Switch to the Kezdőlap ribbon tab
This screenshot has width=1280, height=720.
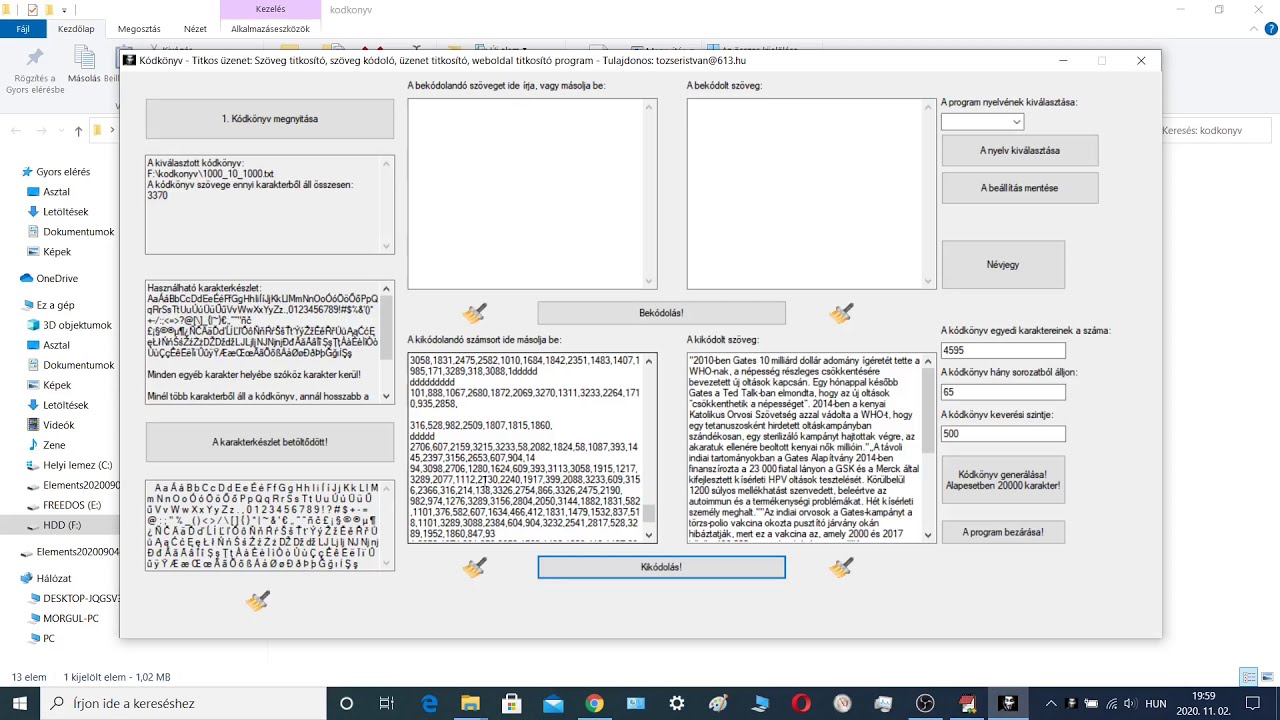point(76,29)
